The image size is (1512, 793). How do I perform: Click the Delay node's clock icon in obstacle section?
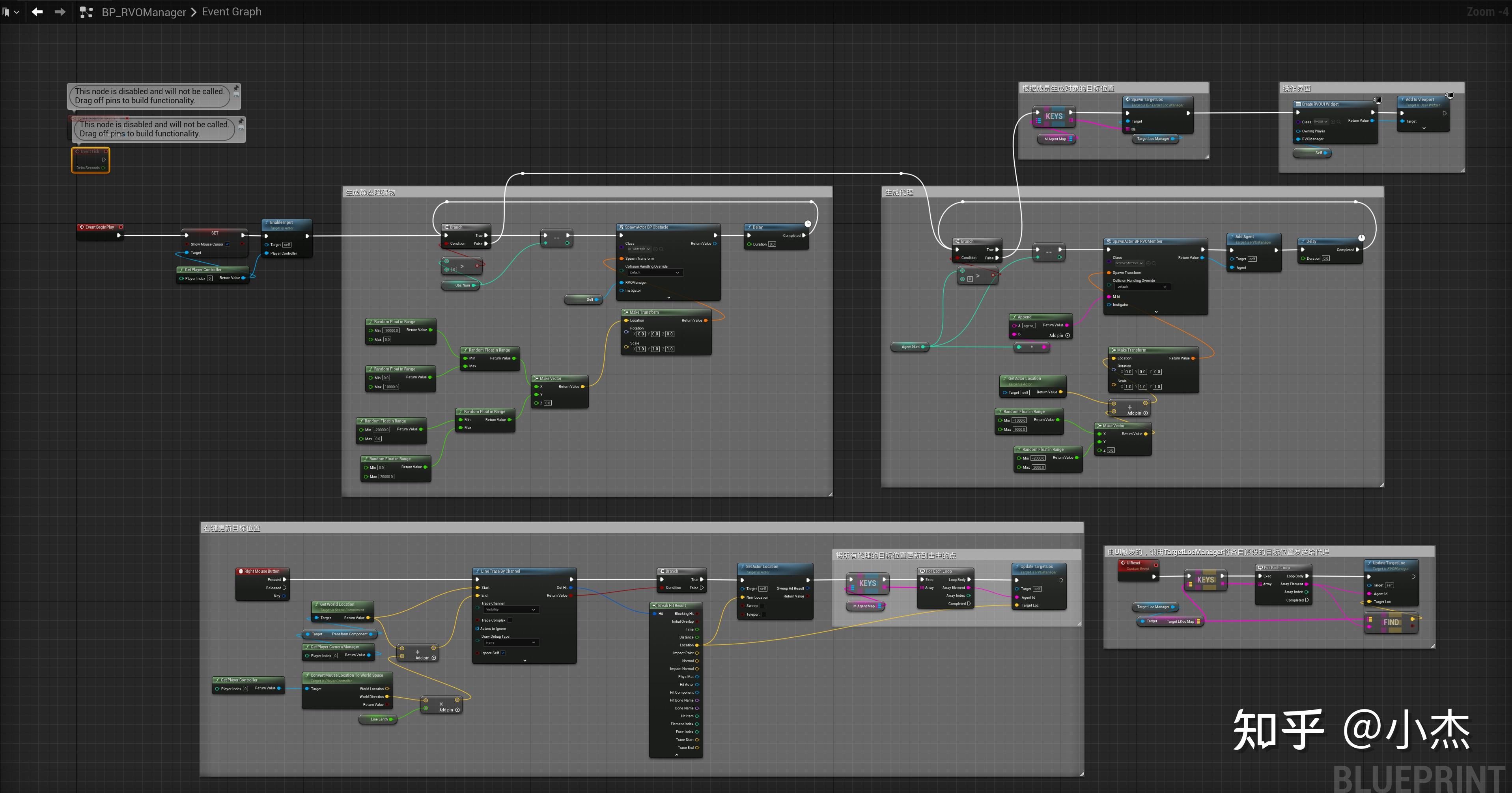click(x=808, y=223)
